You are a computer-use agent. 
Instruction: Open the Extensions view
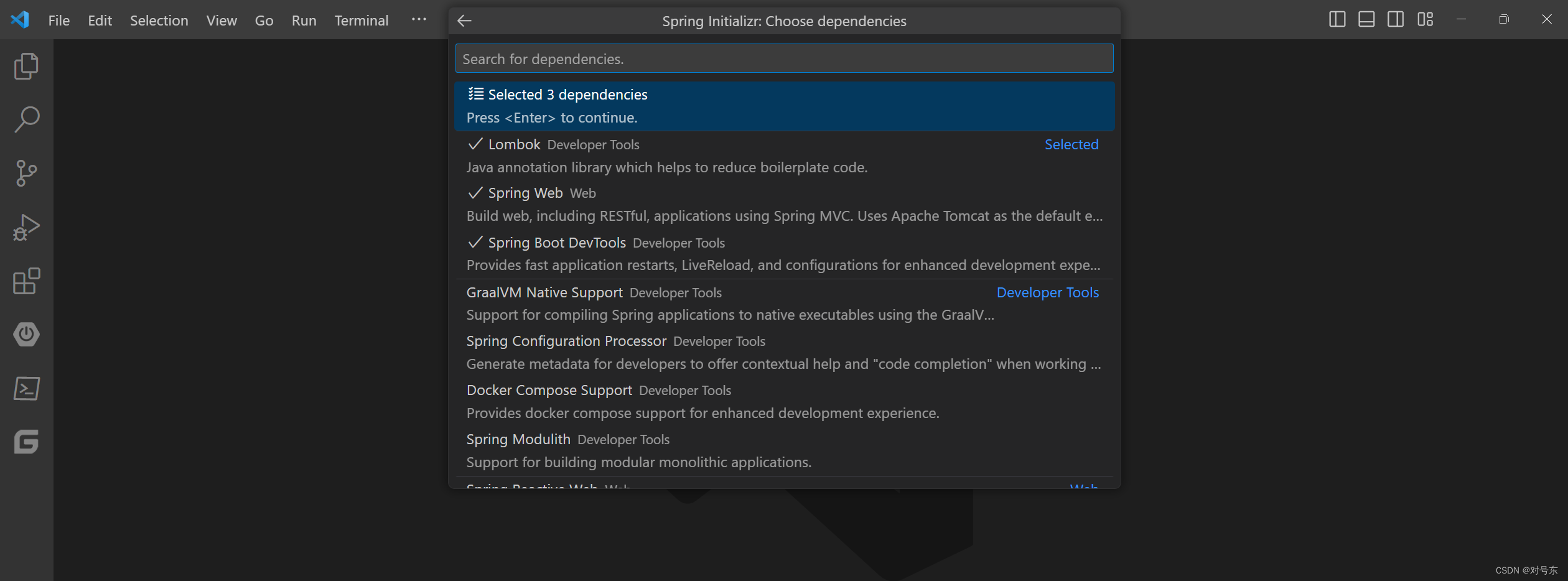(26, 281)
